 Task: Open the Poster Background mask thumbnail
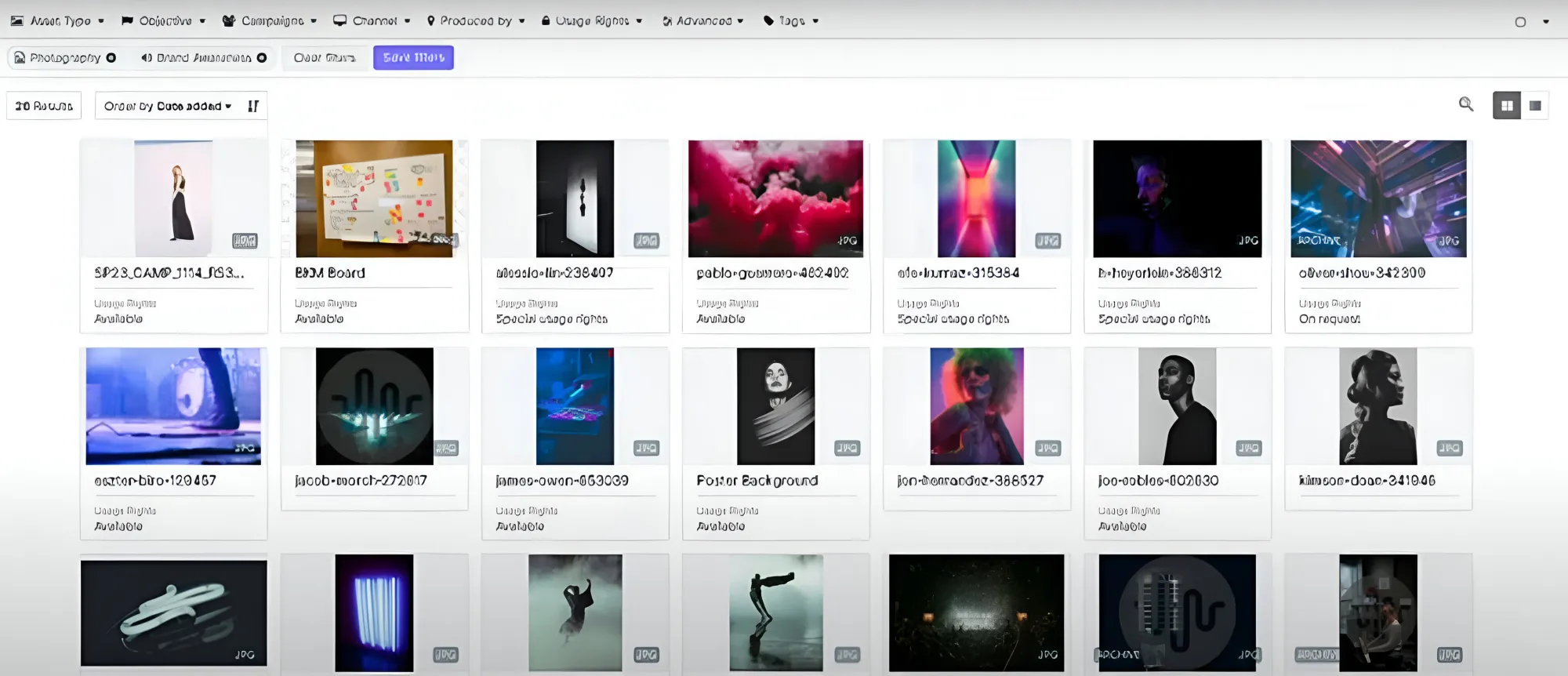(775, 406)
